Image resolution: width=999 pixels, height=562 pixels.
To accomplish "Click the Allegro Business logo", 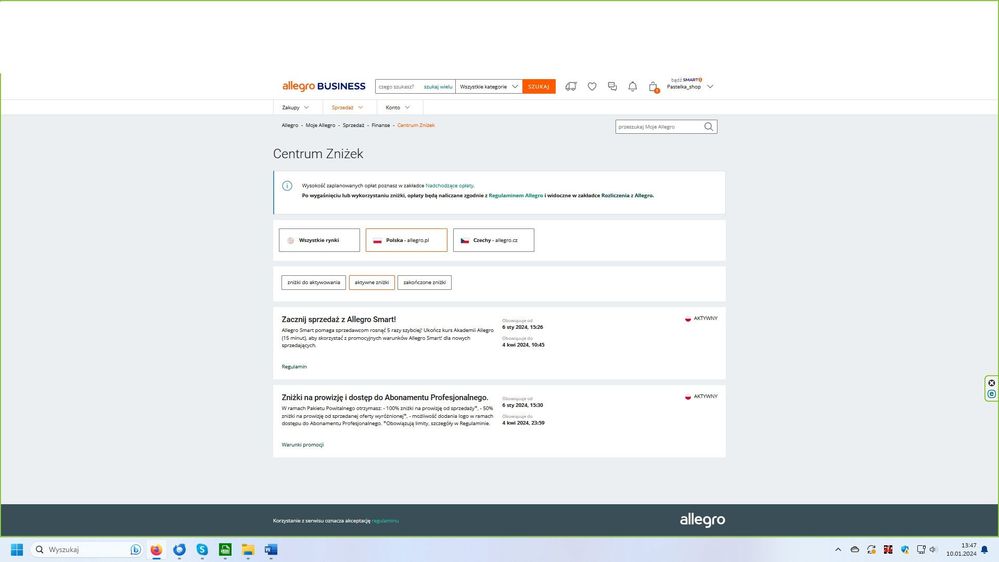I will click(x=323, y=87).
